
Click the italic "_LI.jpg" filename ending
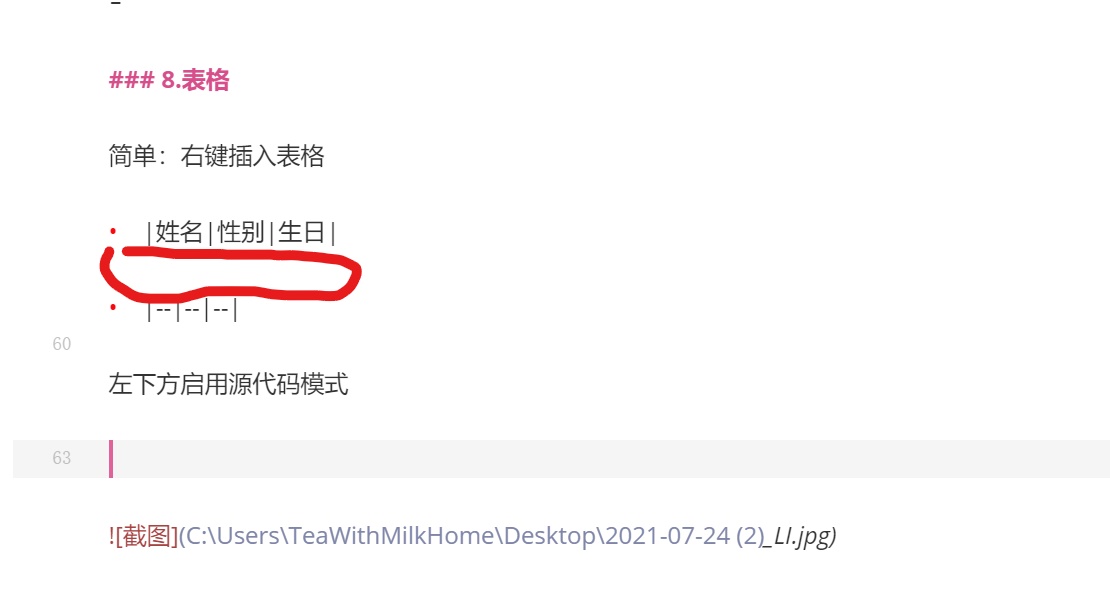(801, 536)
